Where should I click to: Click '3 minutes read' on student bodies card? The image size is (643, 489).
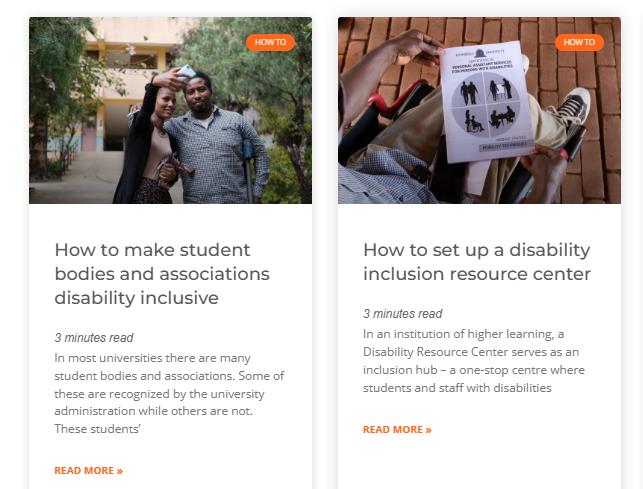tap(93, 338)
